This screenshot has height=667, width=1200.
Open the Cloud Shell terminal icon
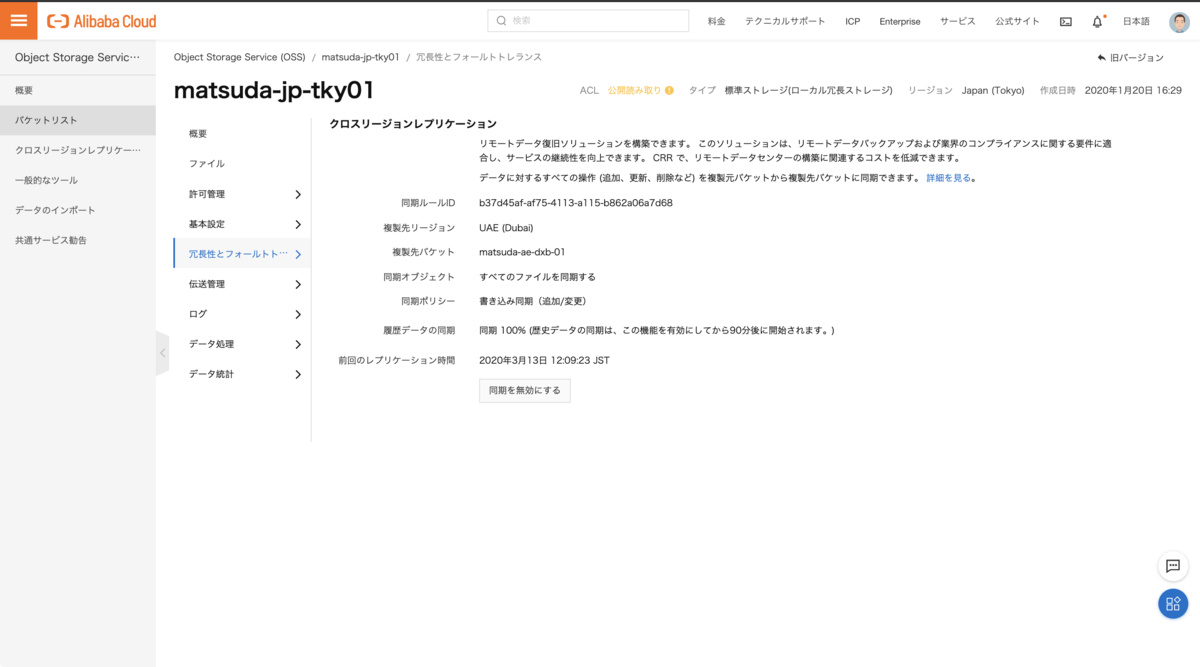point(1066,21)
